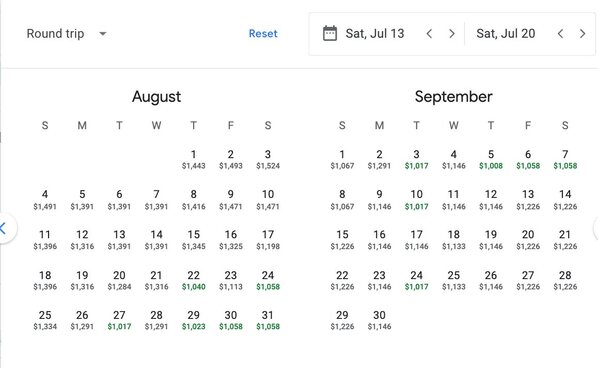
Task: Click the Sat, Jul 20 return date field
Action: pos(506,34)
